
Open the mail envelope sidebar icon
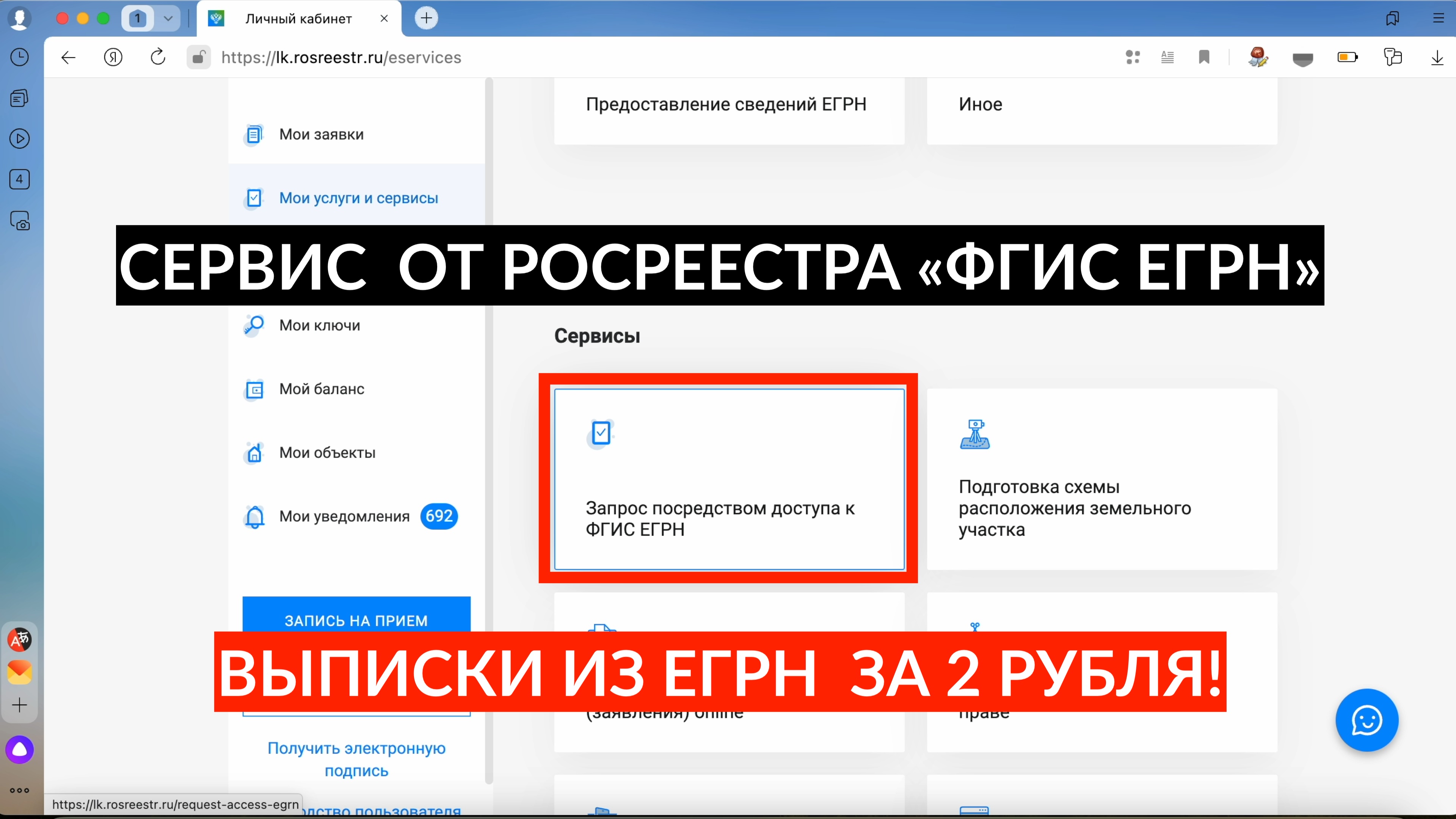pos(20,672)
